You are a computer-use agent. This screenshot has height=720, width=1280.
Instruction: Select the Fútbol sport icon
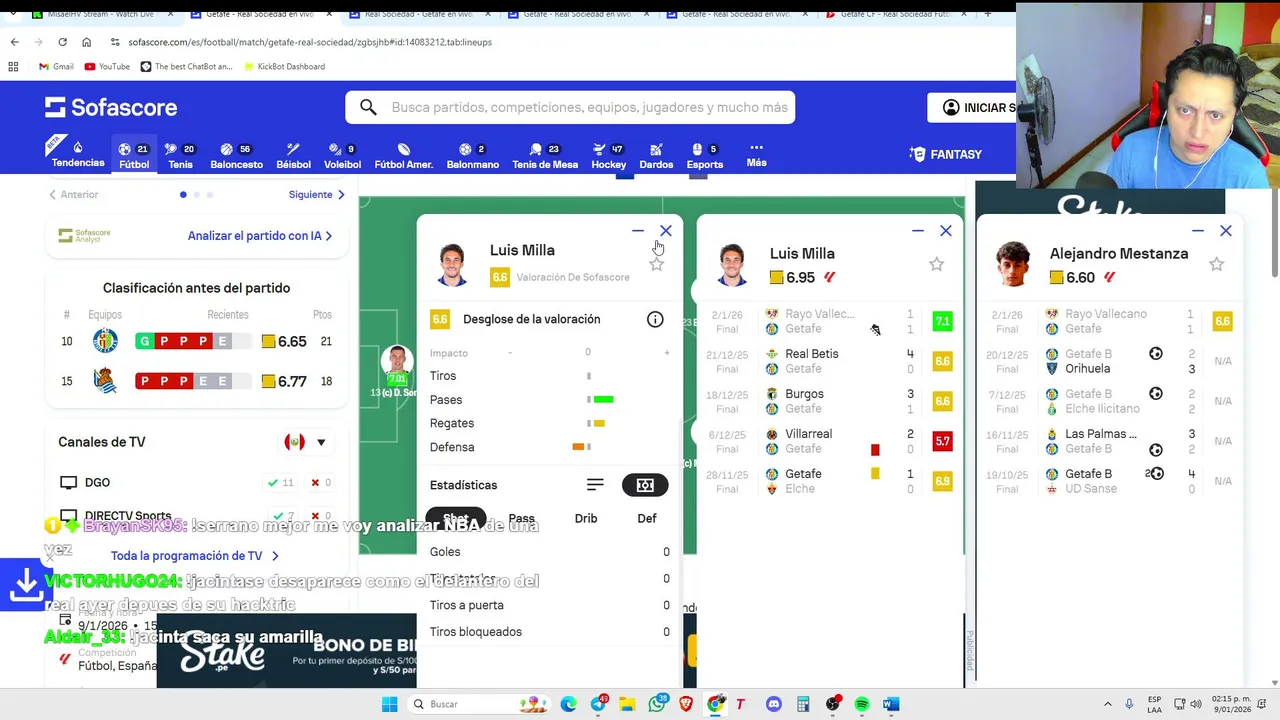coord(134,155)
